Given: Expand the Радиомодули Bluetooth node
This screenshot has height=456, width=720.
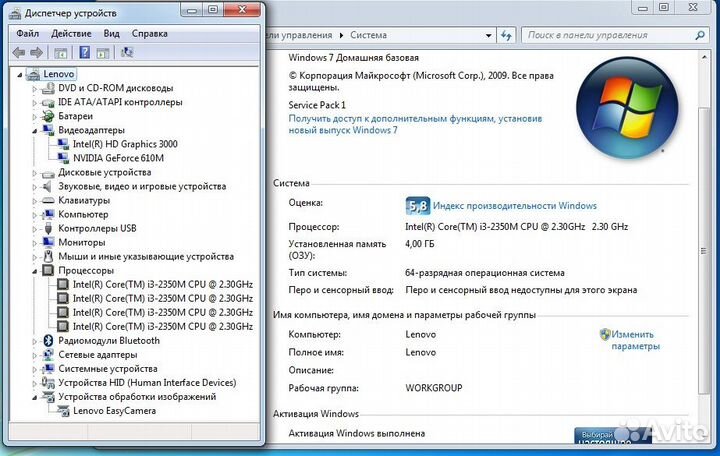Looking at the screenshot, I should pyautogui.click(x=34, y=341).
